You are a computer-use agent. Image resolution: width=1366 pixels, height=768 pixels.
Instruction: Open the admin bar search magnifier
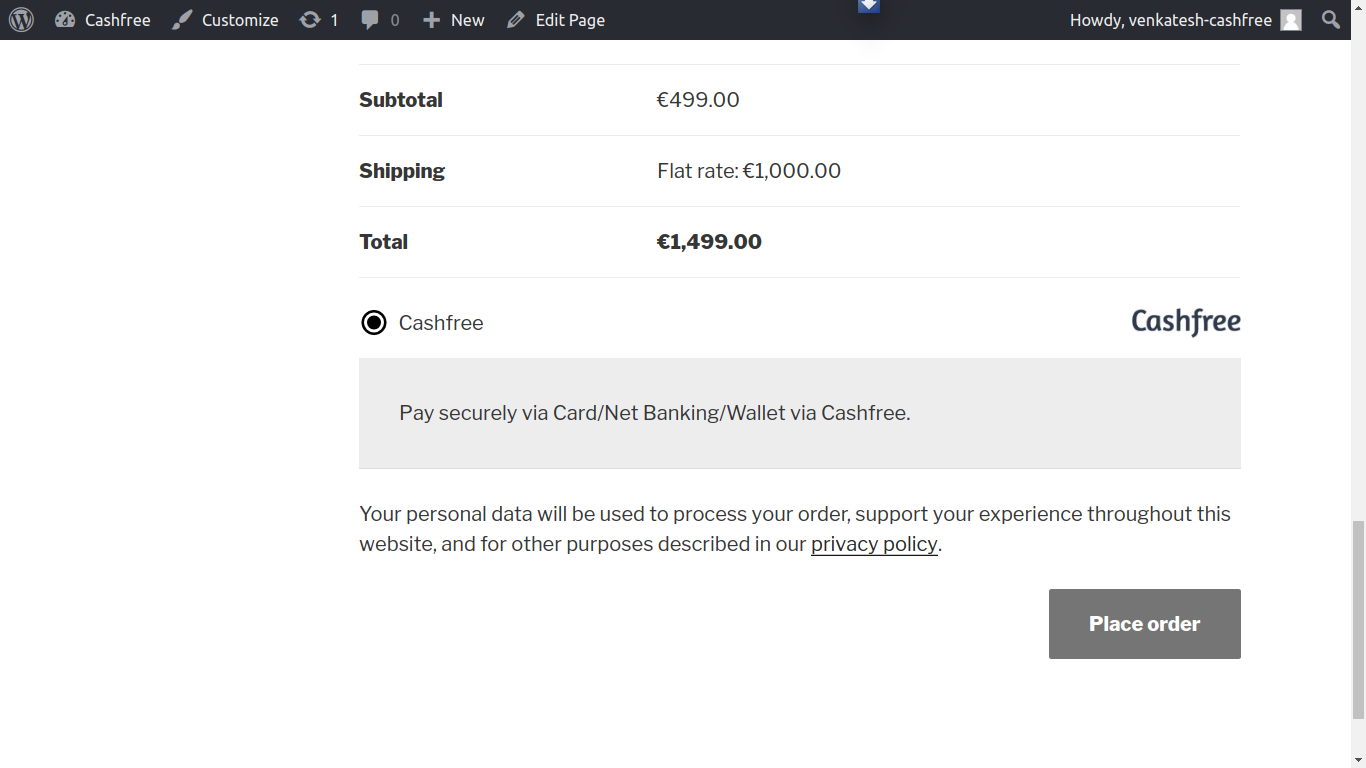pos(1331,20)
